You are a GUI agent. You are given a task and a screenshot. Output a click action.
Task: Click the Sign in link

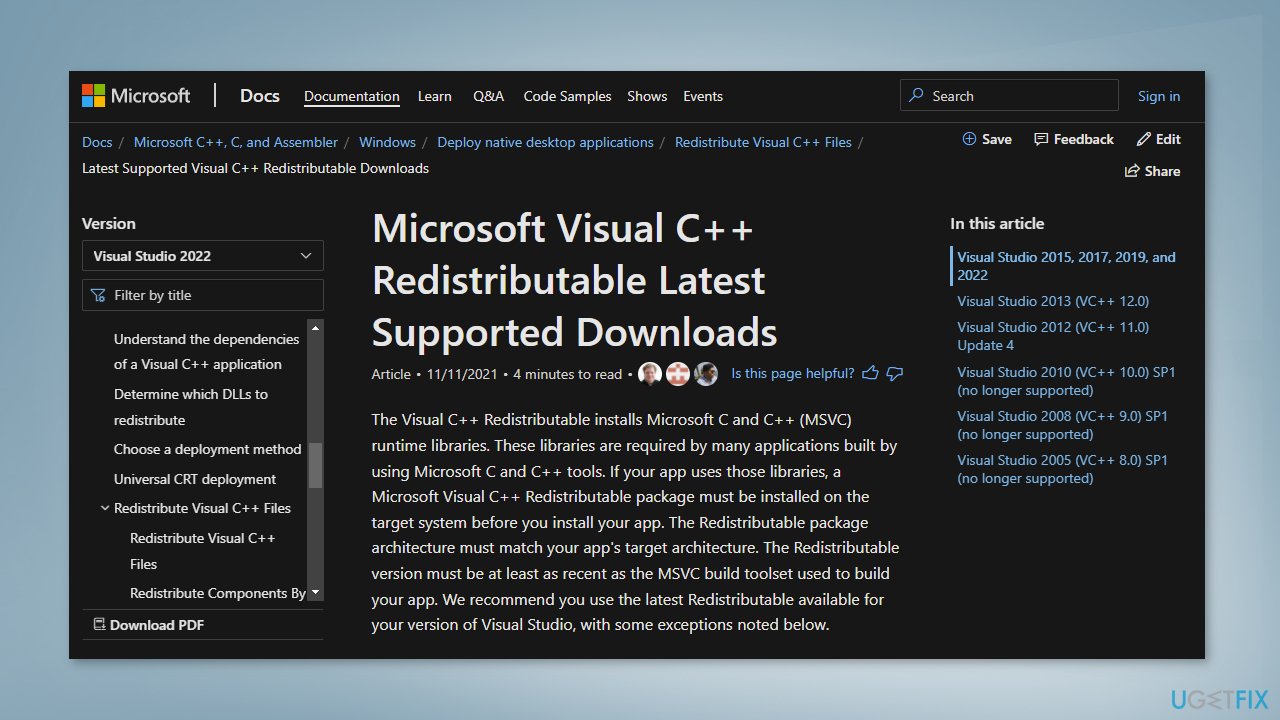(x=1159, y=96)
